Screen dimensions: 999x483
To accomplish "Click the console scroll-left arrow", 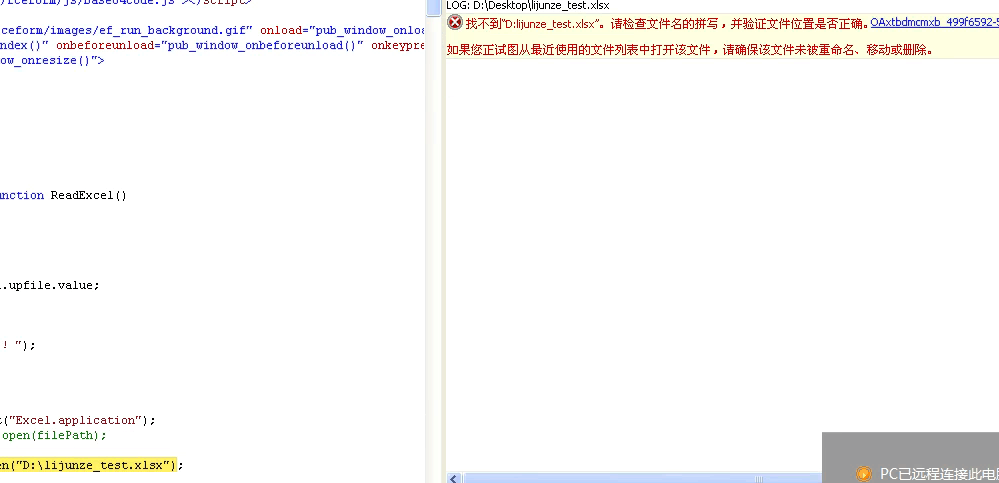I will (454, 478).
